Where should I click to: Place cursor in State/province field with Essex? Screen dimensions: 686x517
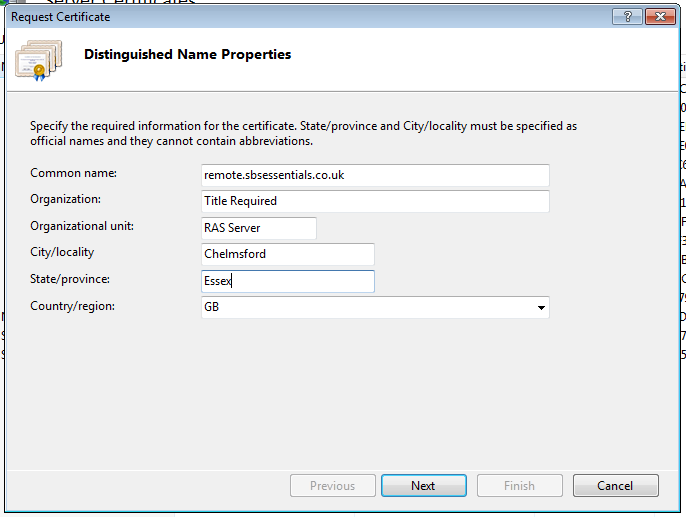coord(287,281)
